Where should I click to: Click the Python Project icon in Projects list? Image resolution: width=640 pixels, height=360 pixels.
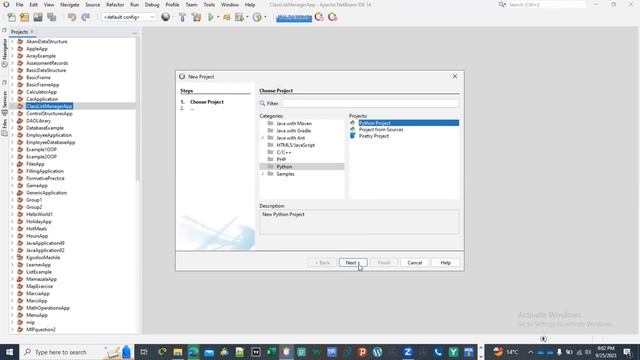tap(353, 123)
